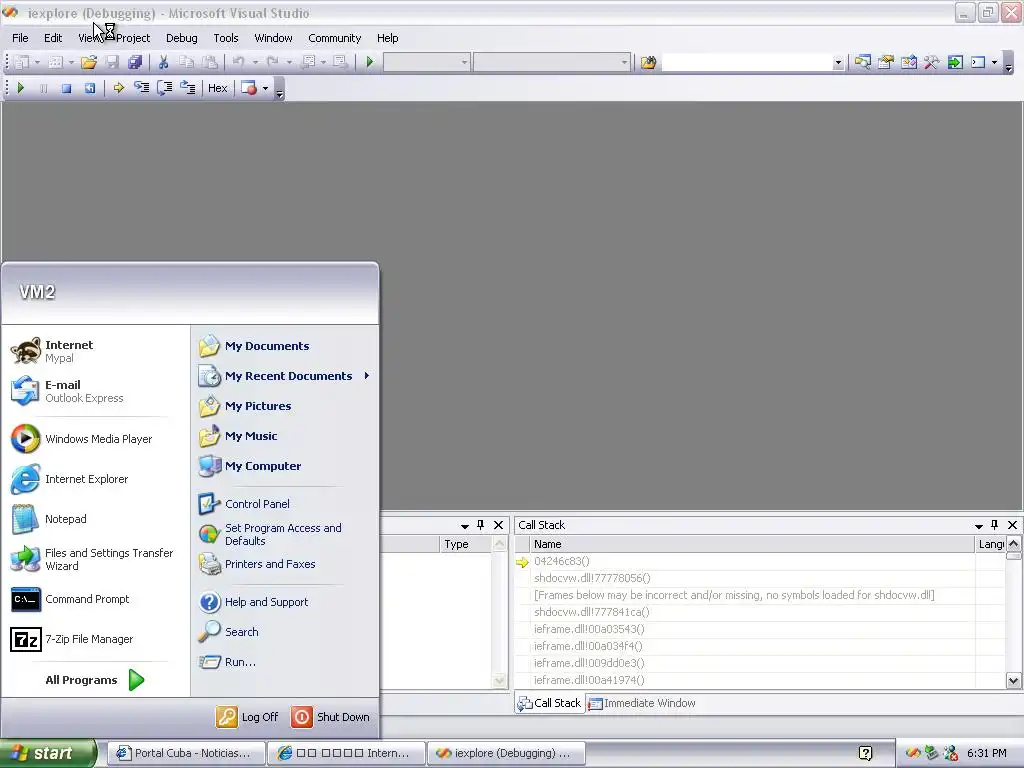
Task: Open the File menu
Action: tap(20, 38)
